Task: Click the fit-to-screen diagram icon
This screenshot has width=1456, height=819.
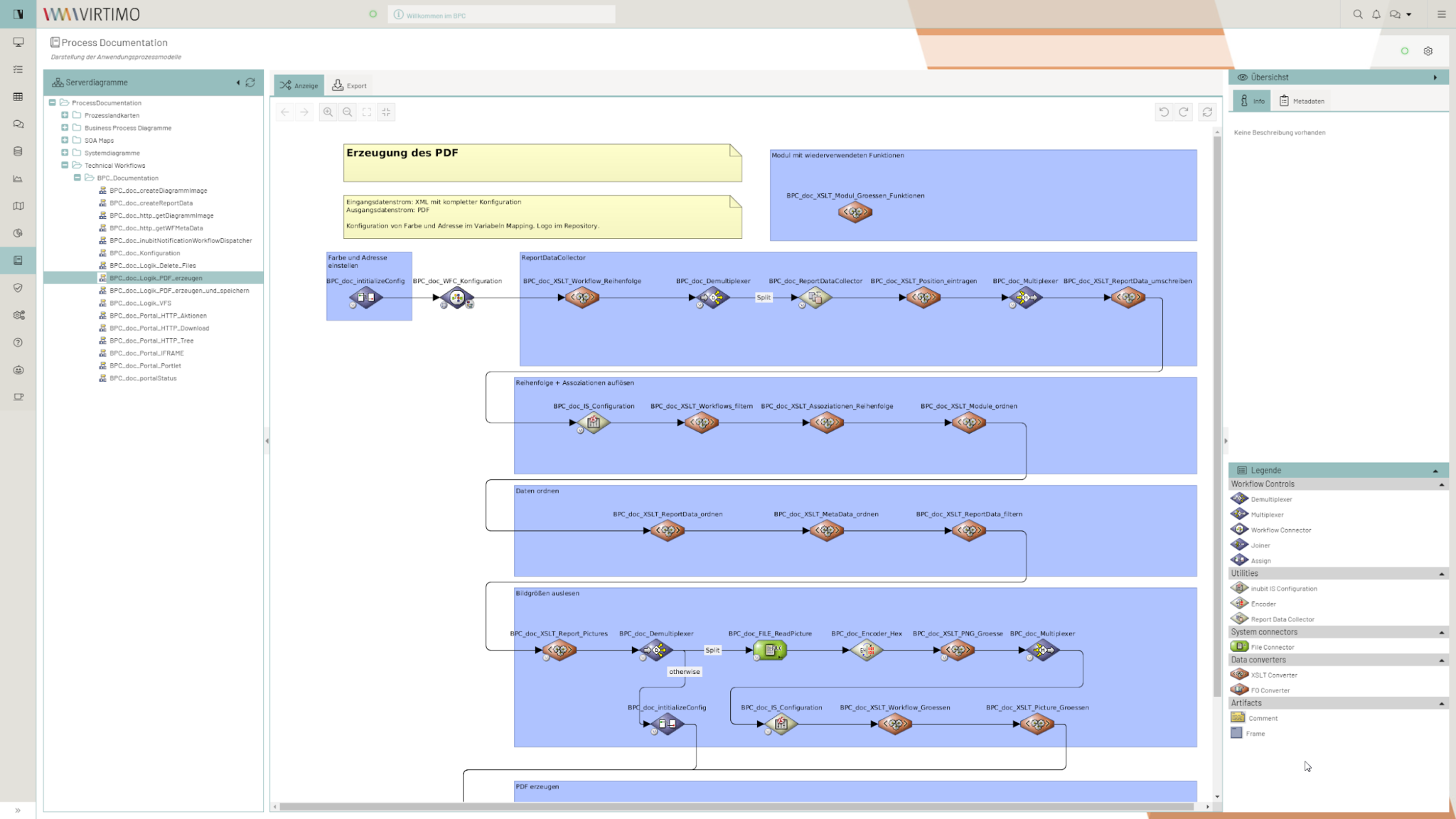Action: click(367, 112)
